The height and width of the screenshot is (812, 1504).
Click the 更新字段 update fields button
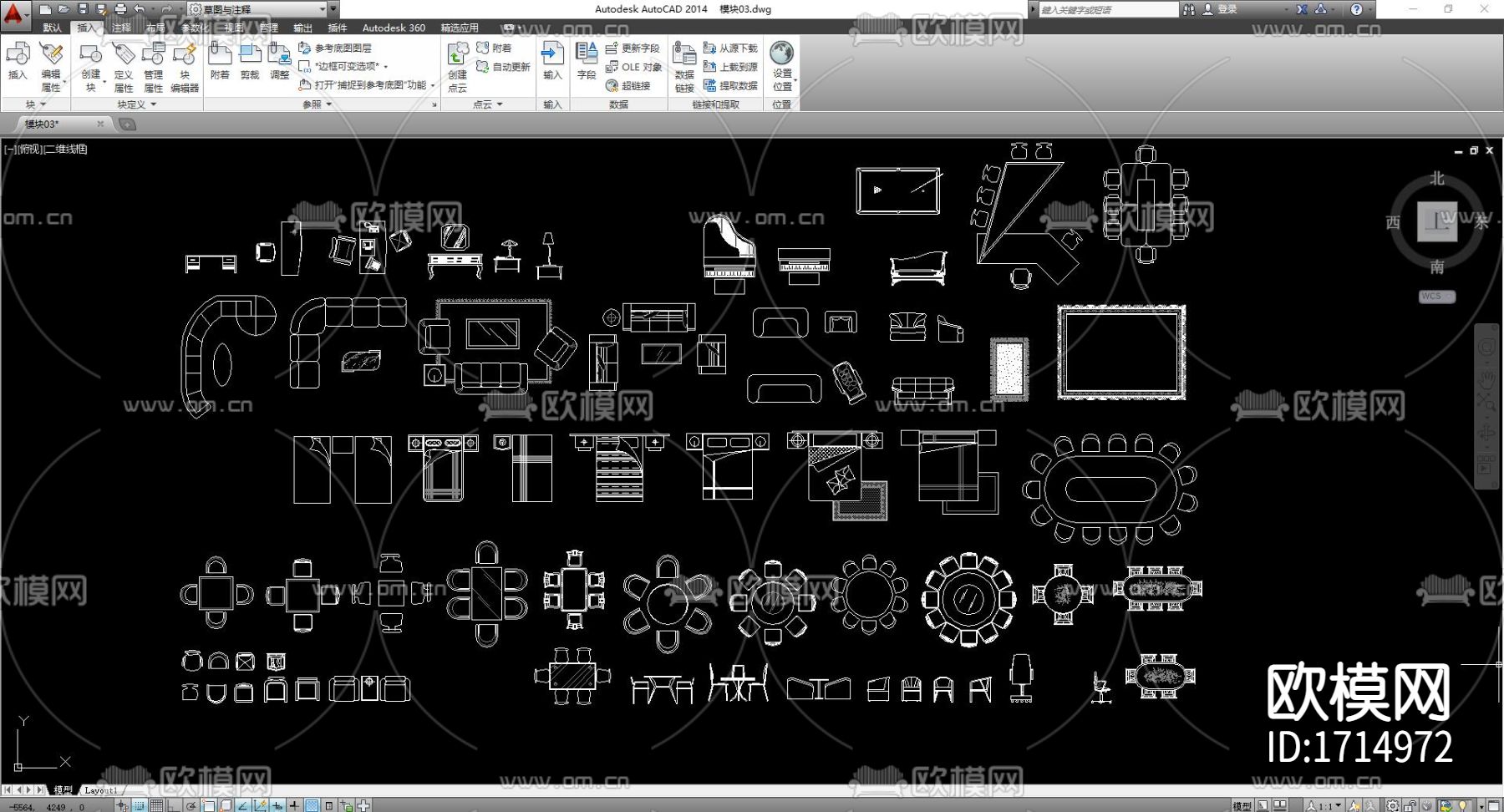[x=633, y=48]
